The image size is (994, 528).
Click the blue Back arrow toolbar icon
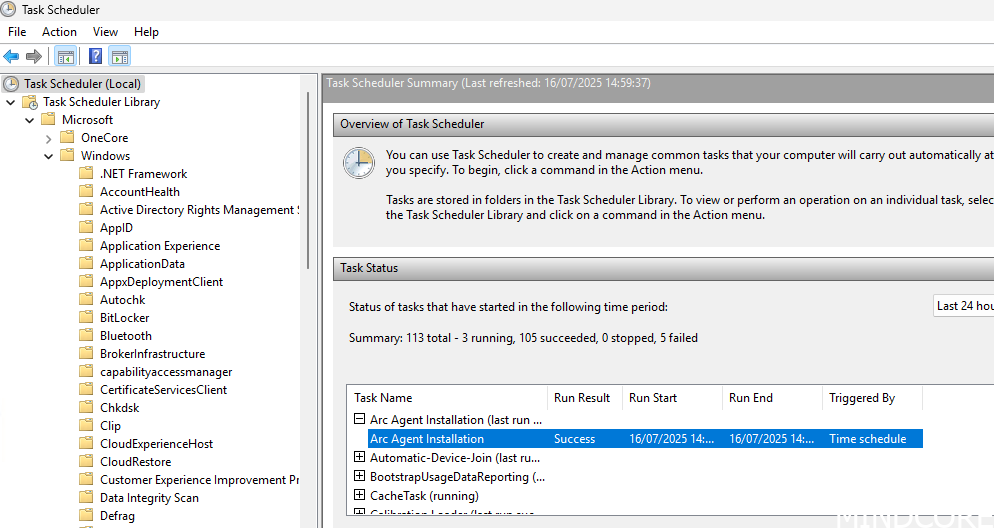[12, 56]
